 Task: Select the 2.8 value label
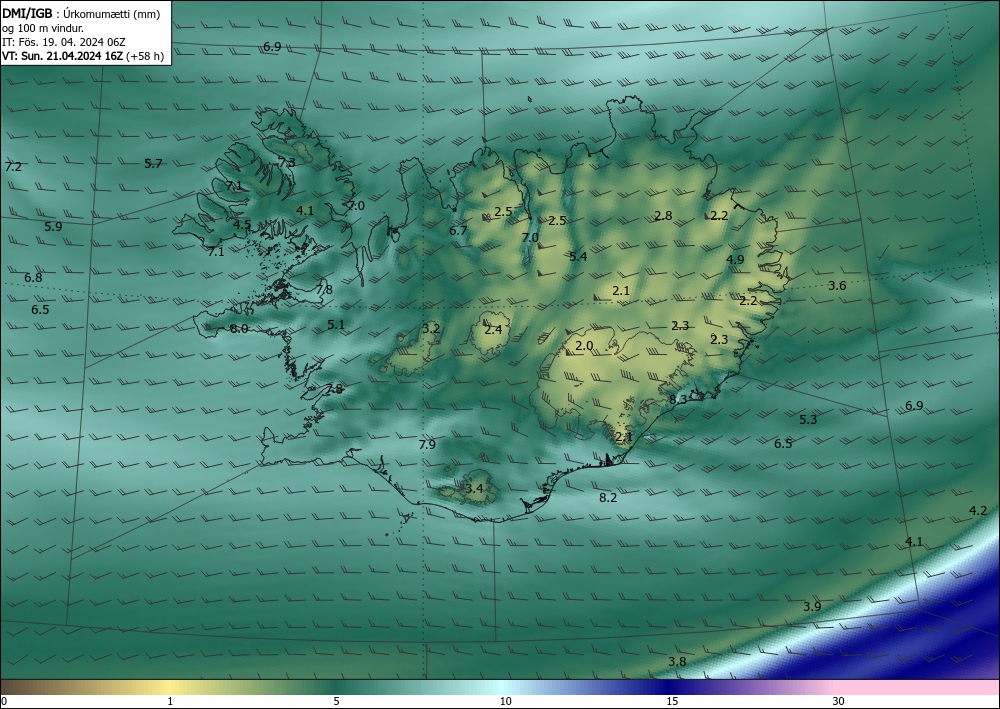tap(663, 216)
